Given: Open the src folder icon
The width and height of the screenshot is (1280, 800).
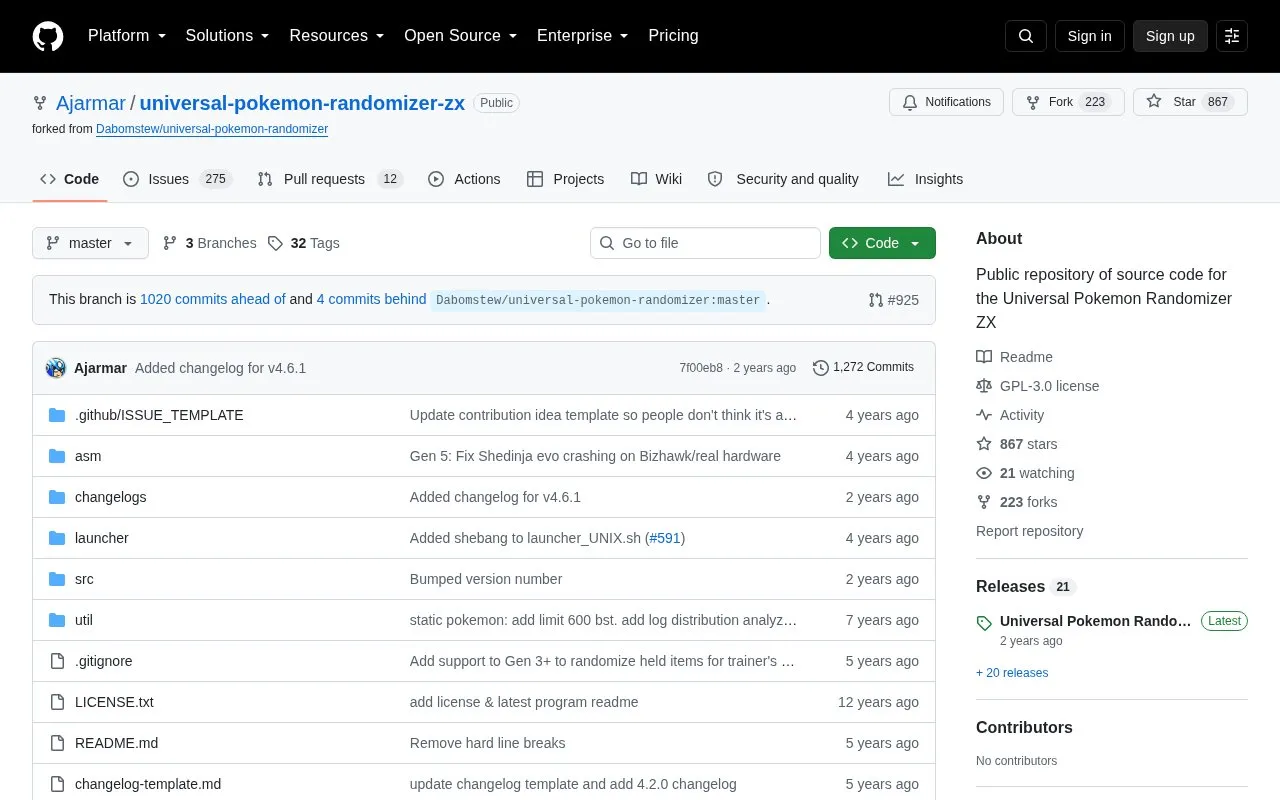Looking at the screenshot, I should [x=57, y=579].
